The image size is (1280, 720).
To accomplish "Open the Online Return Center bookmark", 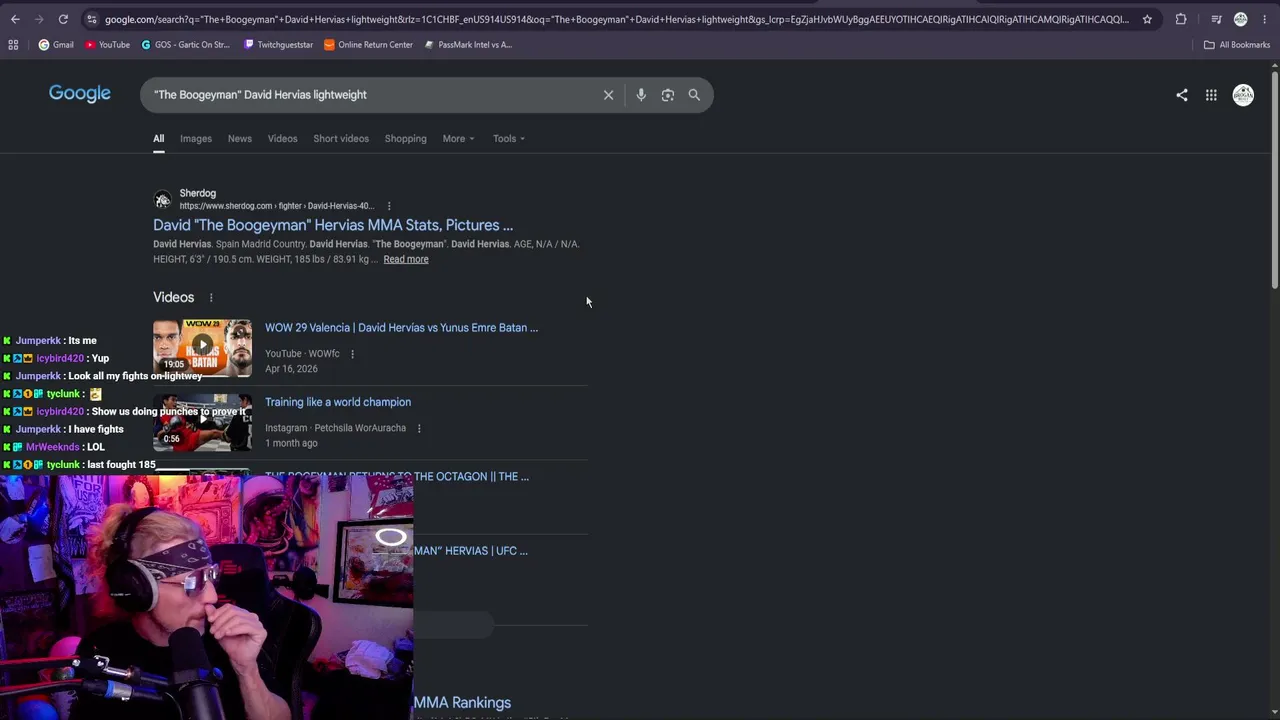I will click(x=368, y=45).
